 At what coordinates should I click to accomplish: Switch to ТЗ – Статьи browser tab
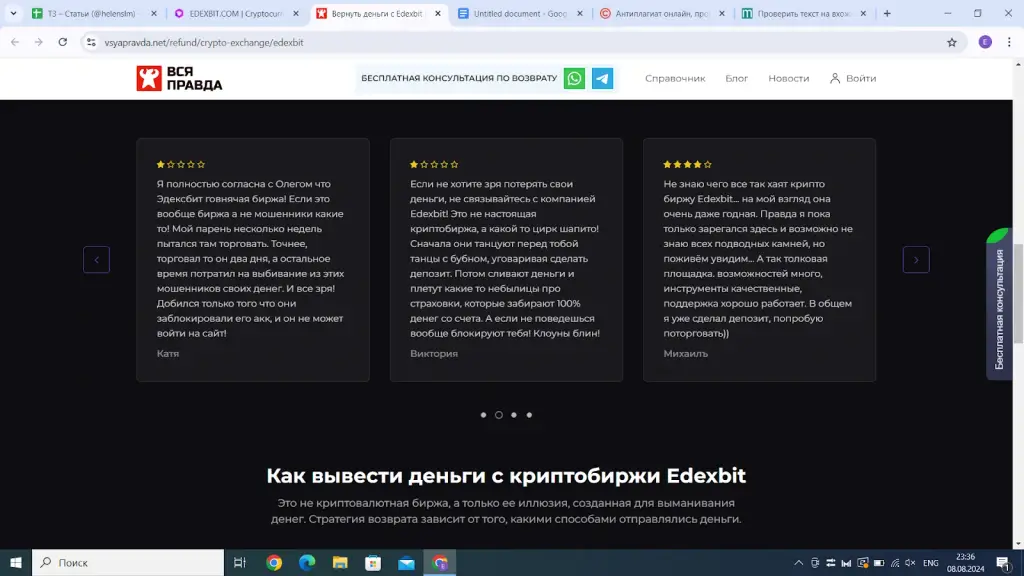pyautogui.click(x=92, y=13)
